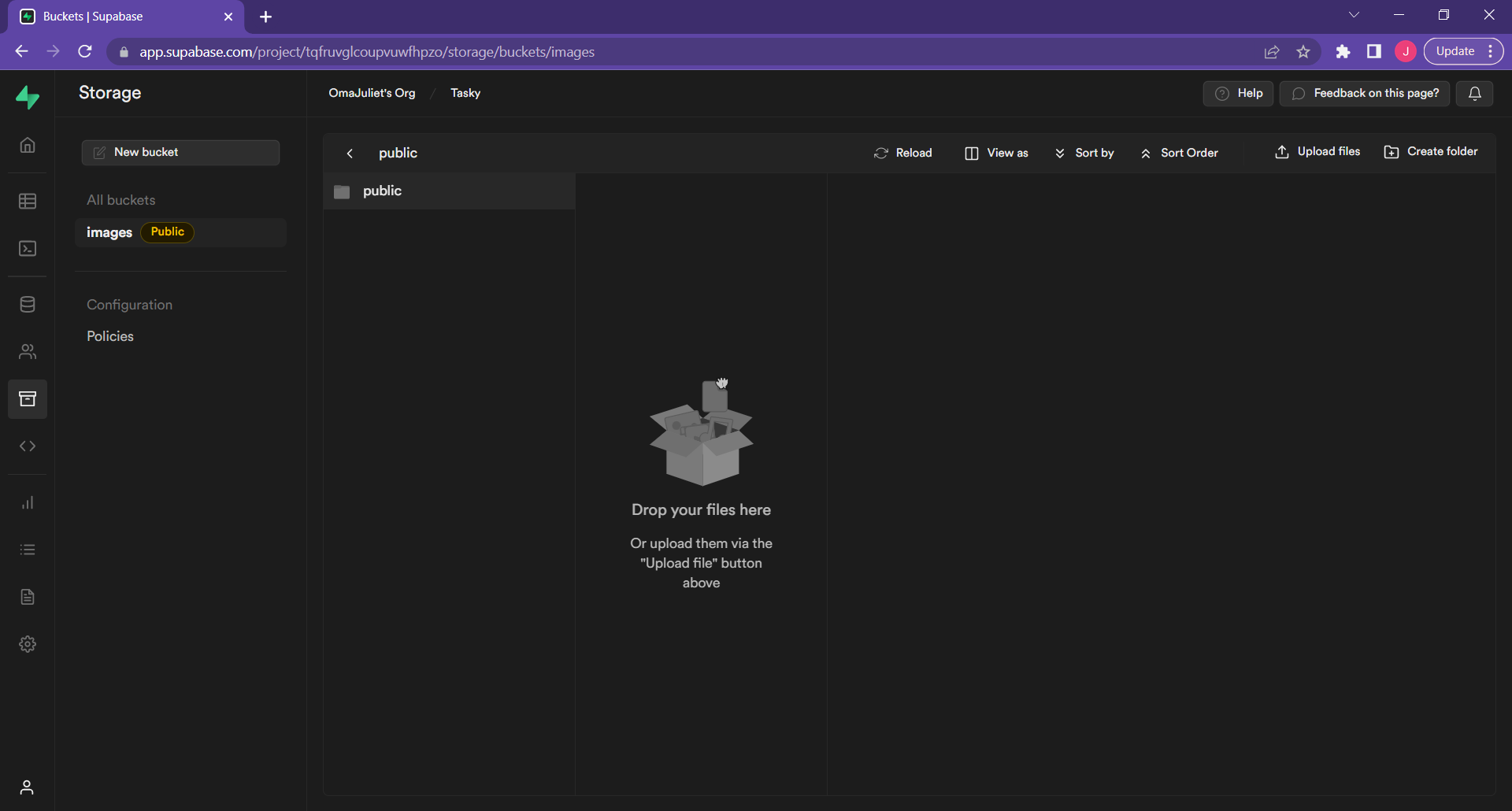Open the Sort by dropdown
This screenshot has height=811, width=1512.
tap(1084, 153)
